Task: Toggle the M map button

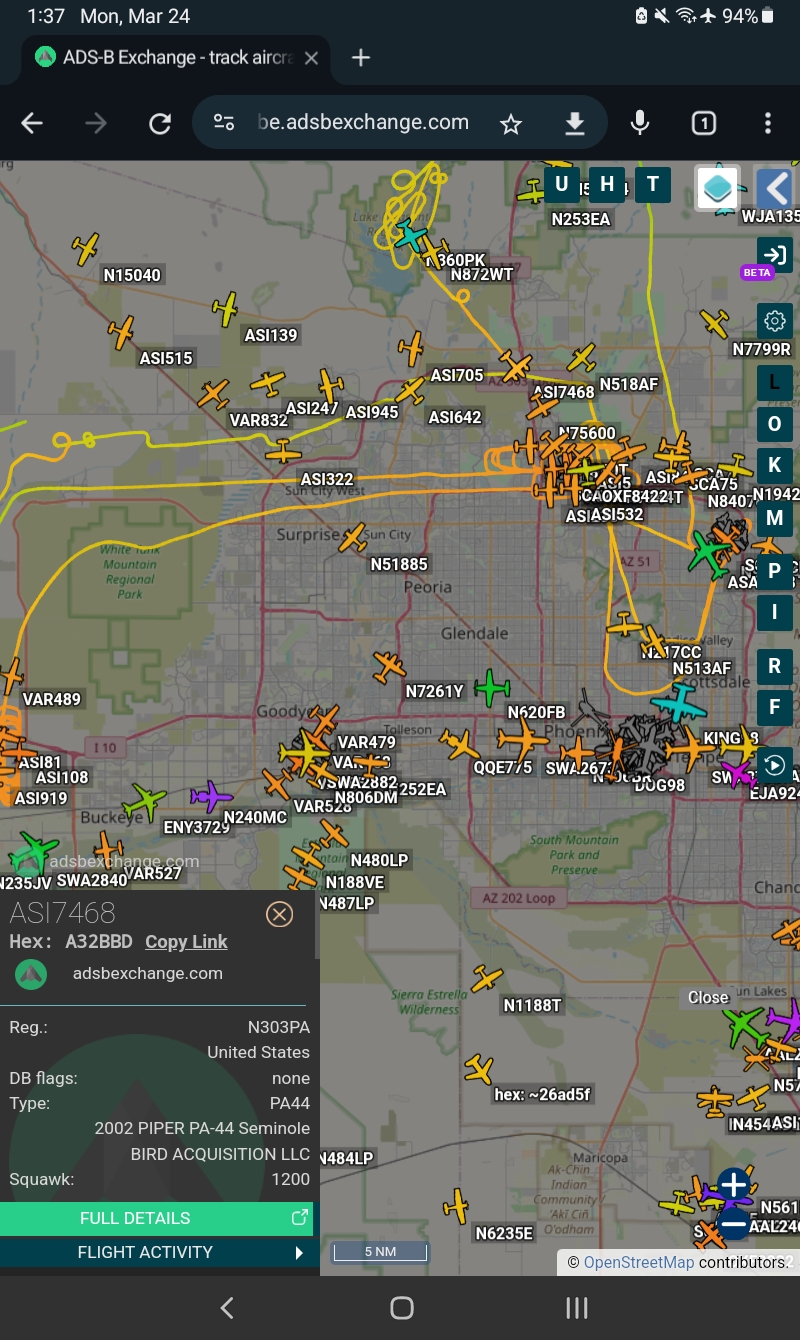Action: 774,518
